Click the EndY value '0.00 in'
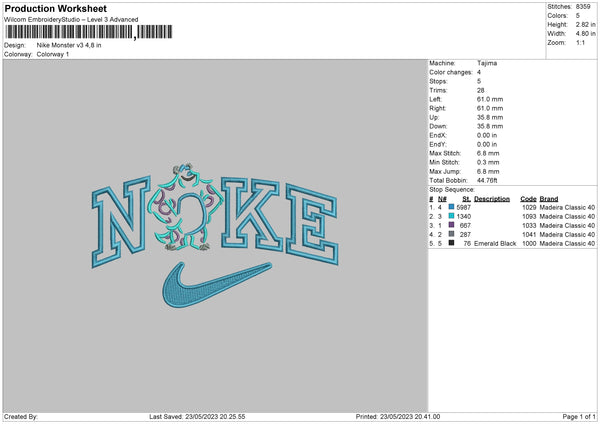 tap(487, 144)
